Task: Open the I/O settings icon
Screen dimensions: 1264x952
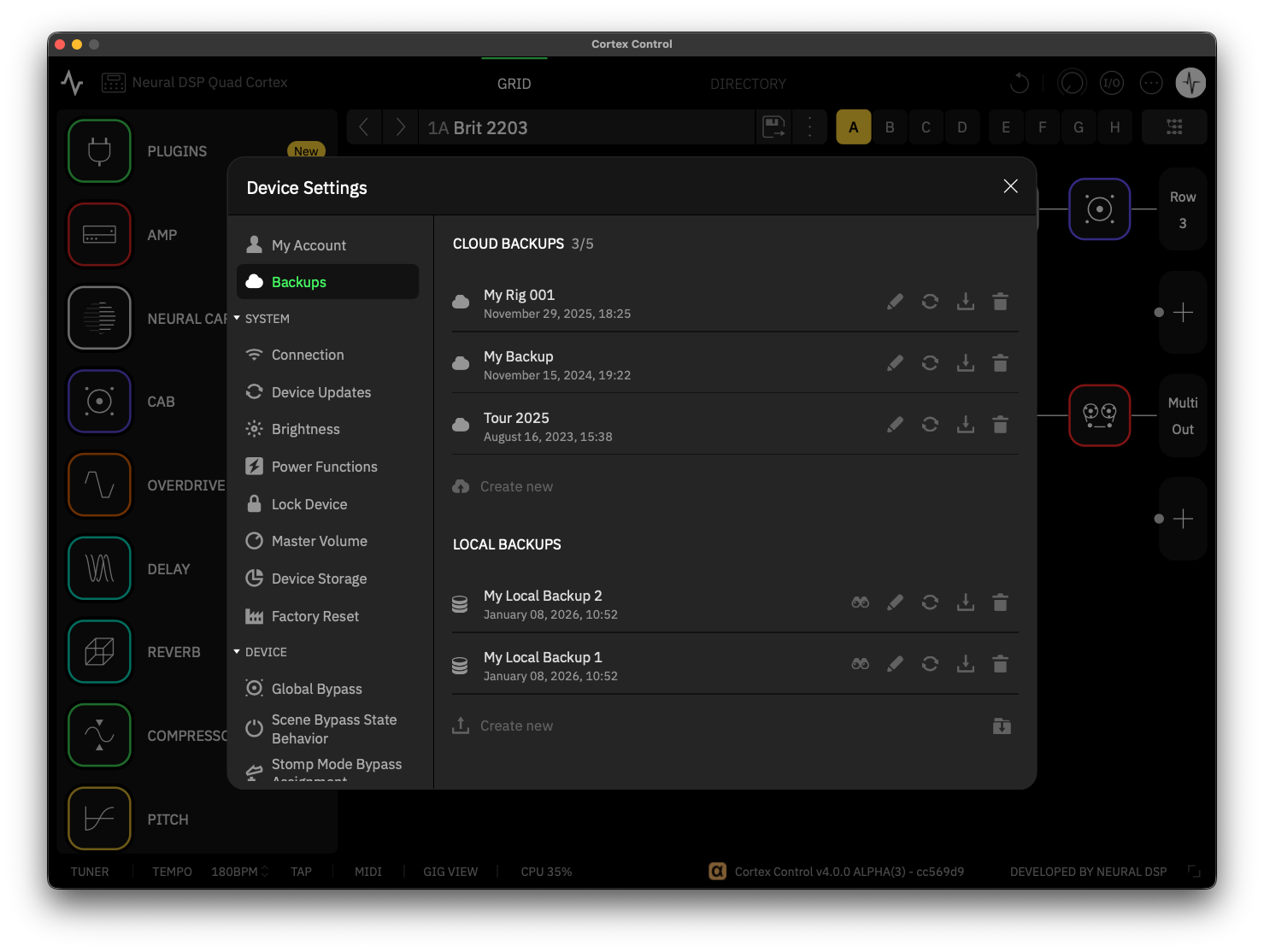Action: tap(1111, 83)
